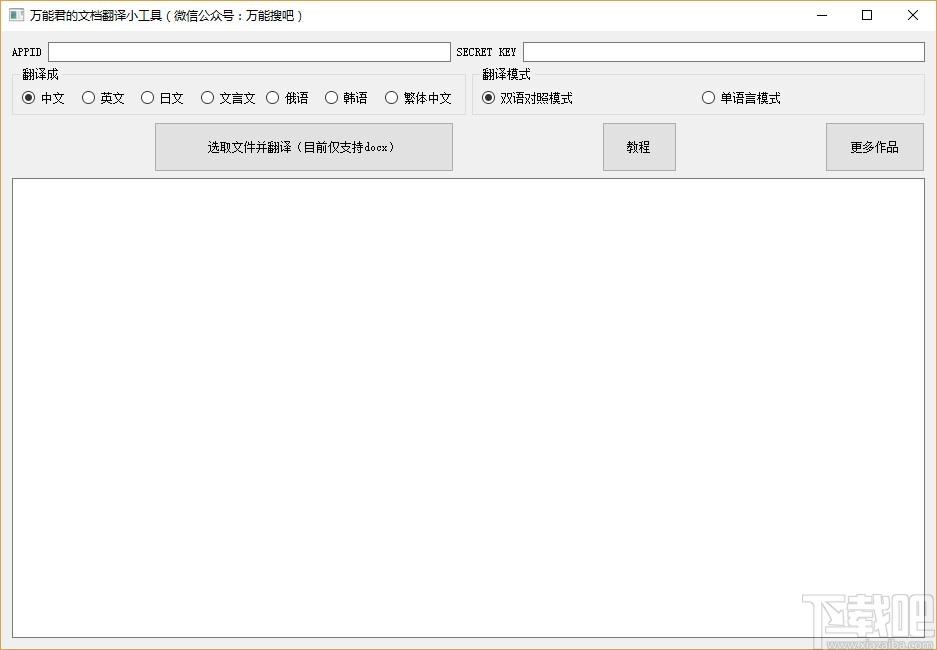Click the 选取文件并翻译 button
The height and width of the screenshot is (650, 937).
tap(303, 146)
